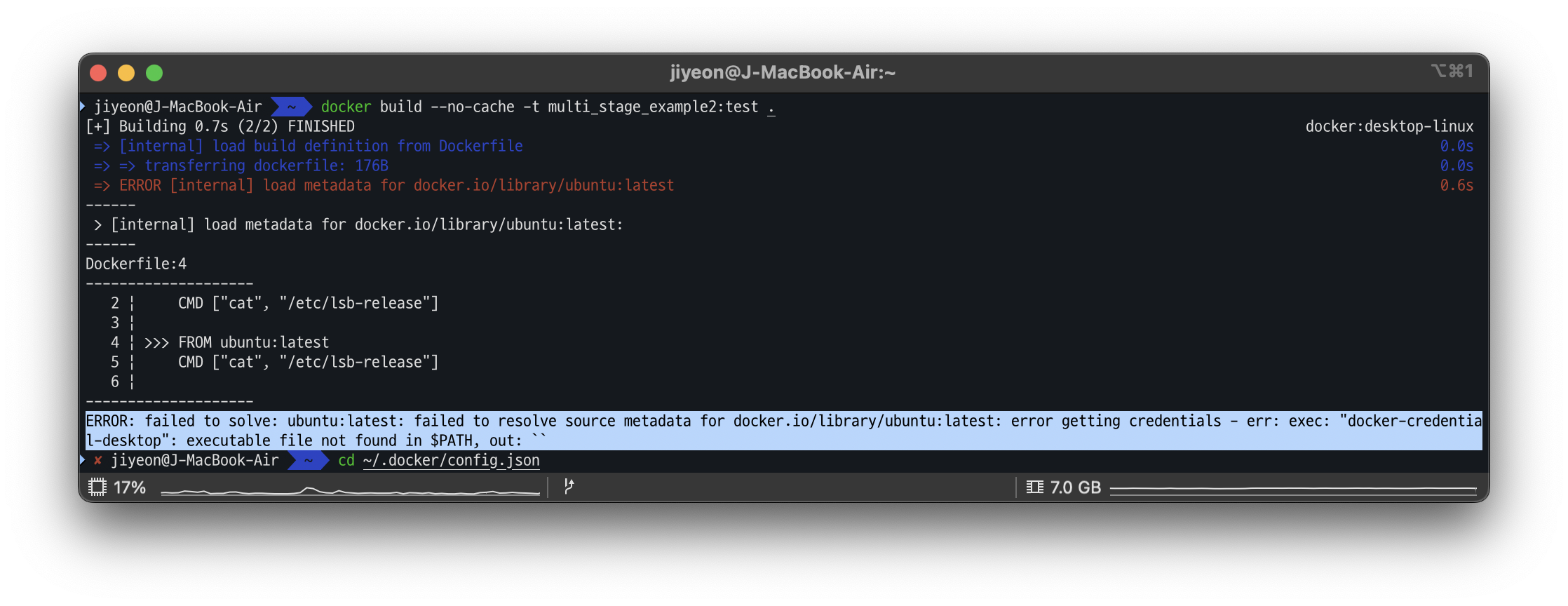Screen dimensions: 1568x606
Task: Click the multi_stage_example2:test tag text
Action: coord(653,107)
